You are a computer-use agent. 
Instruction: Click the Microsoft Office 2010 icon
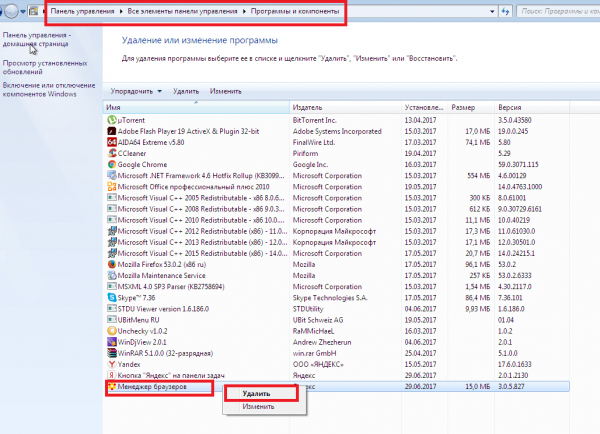click(110, 186)
